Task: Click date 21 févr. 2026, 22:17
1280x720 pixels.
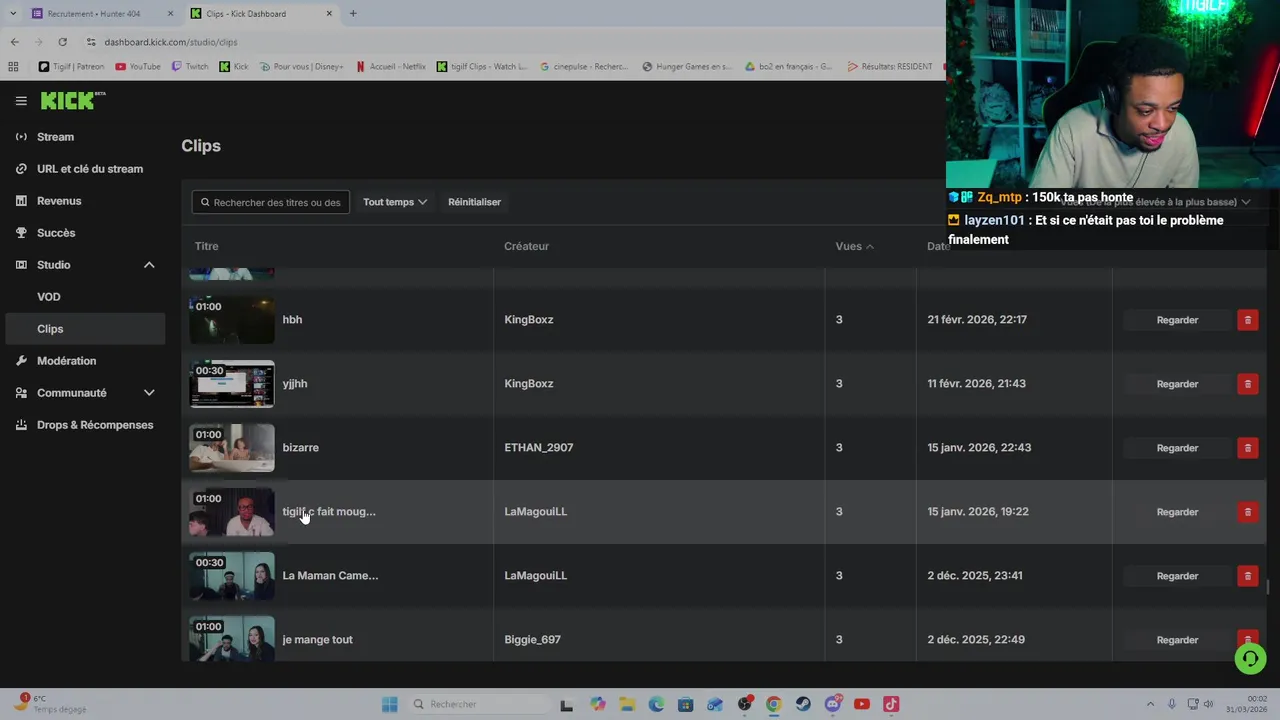Action: 977,319
